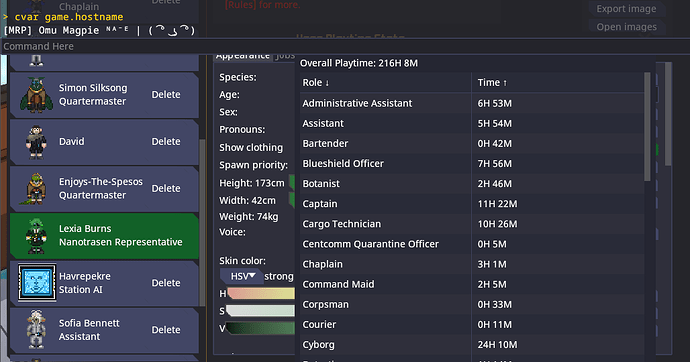Click the Weight: 74kg label
This screenshot has width=690, height=362.
[x=249, y=217]
